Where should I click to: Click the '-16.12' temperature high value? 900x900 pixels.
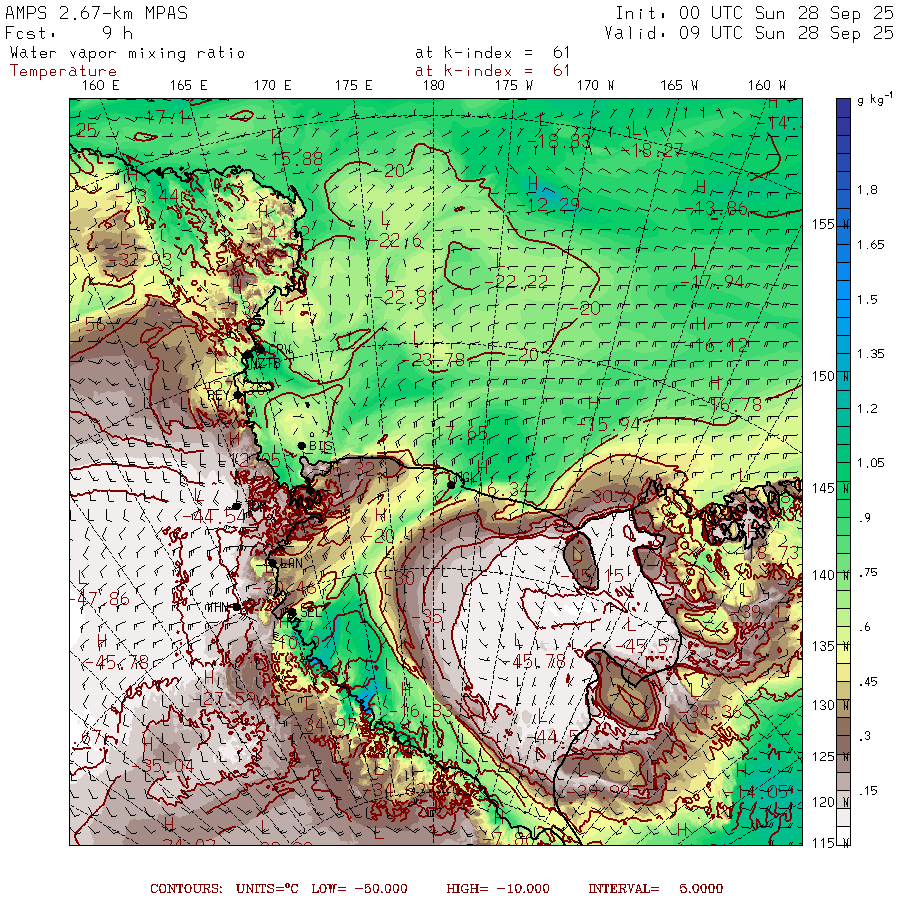(716, 345)
